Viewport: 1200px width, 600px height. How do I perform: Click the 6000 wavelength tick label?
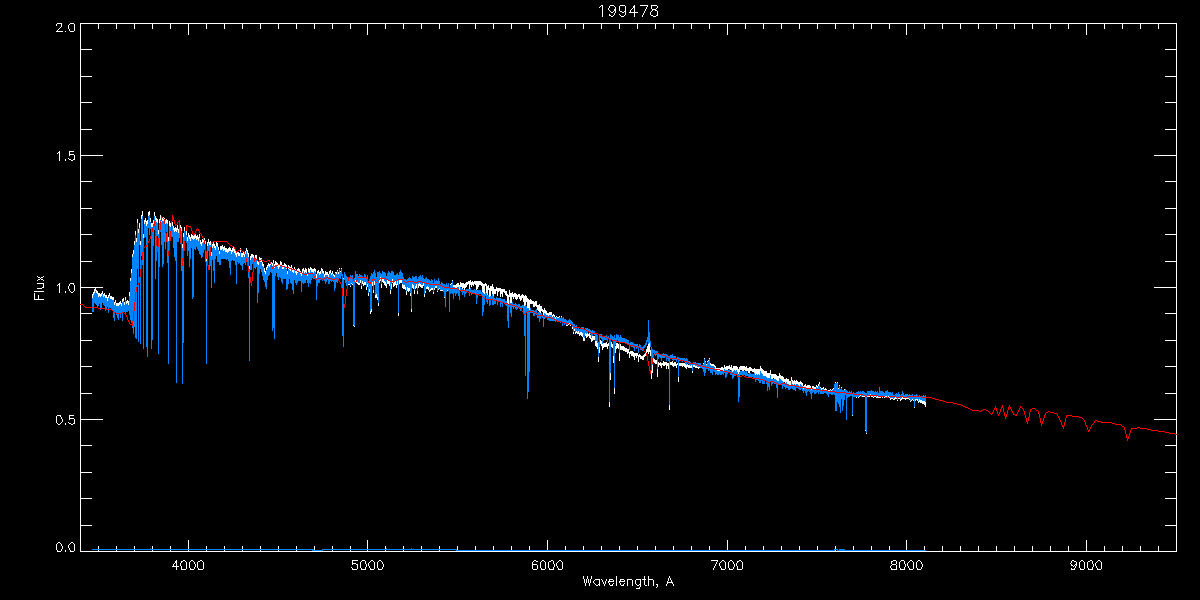pos(547,564)
